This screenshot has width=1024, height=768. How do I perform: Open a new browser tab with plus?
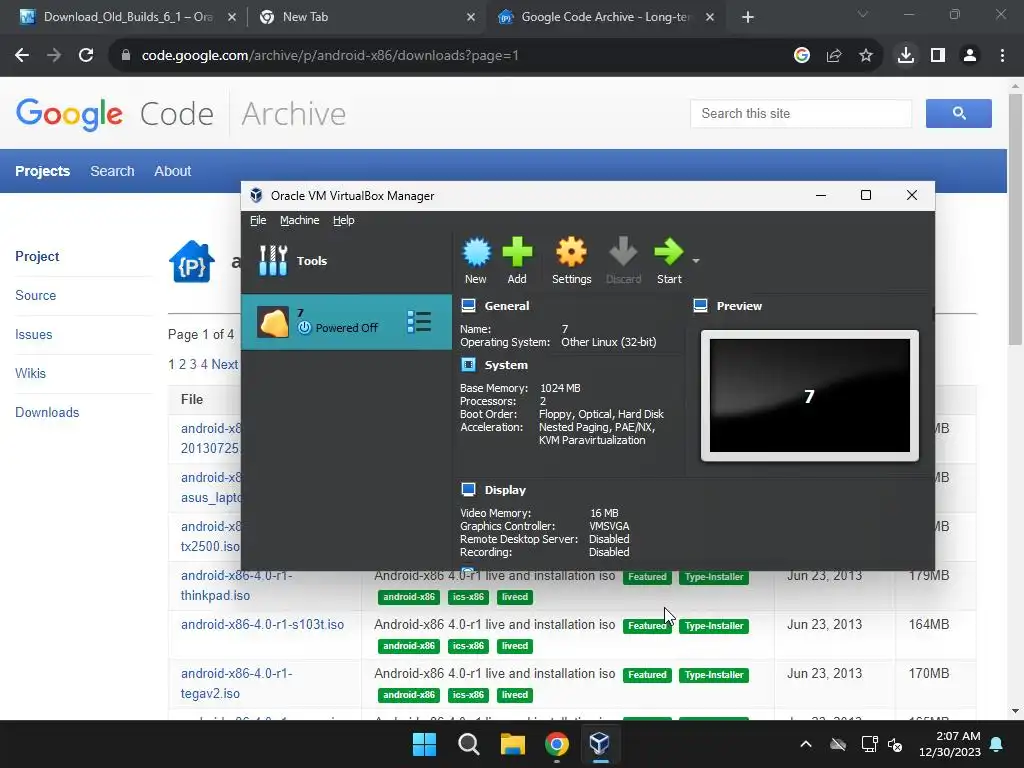(748, 17)
